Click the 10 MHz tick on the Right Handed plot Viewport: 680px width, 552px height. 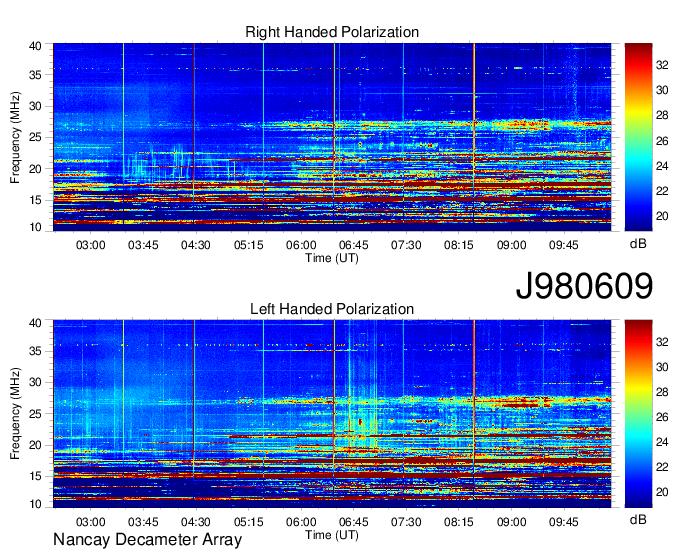pos(35,227)
